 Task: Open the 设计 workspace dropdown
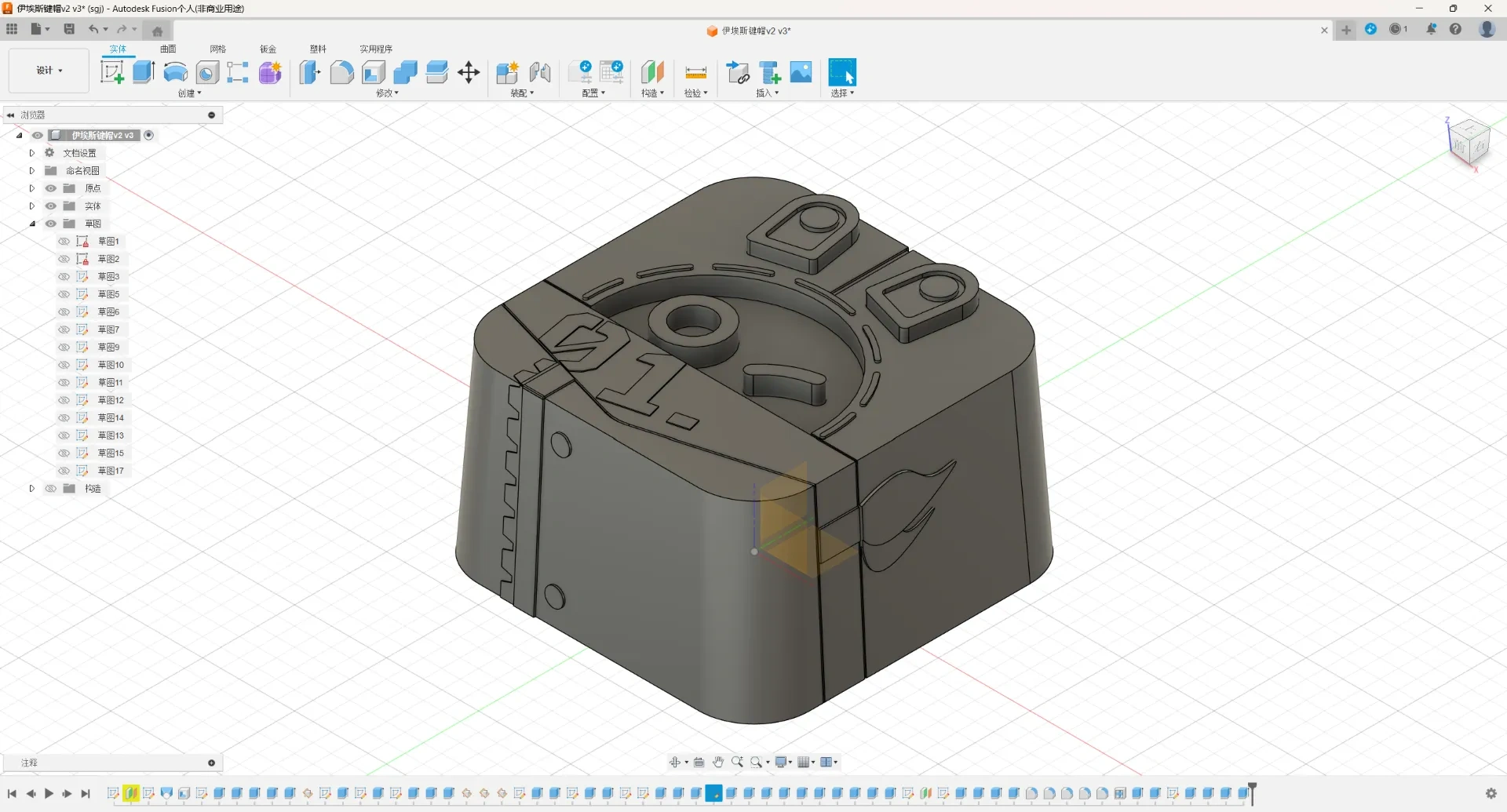point(49,71)
